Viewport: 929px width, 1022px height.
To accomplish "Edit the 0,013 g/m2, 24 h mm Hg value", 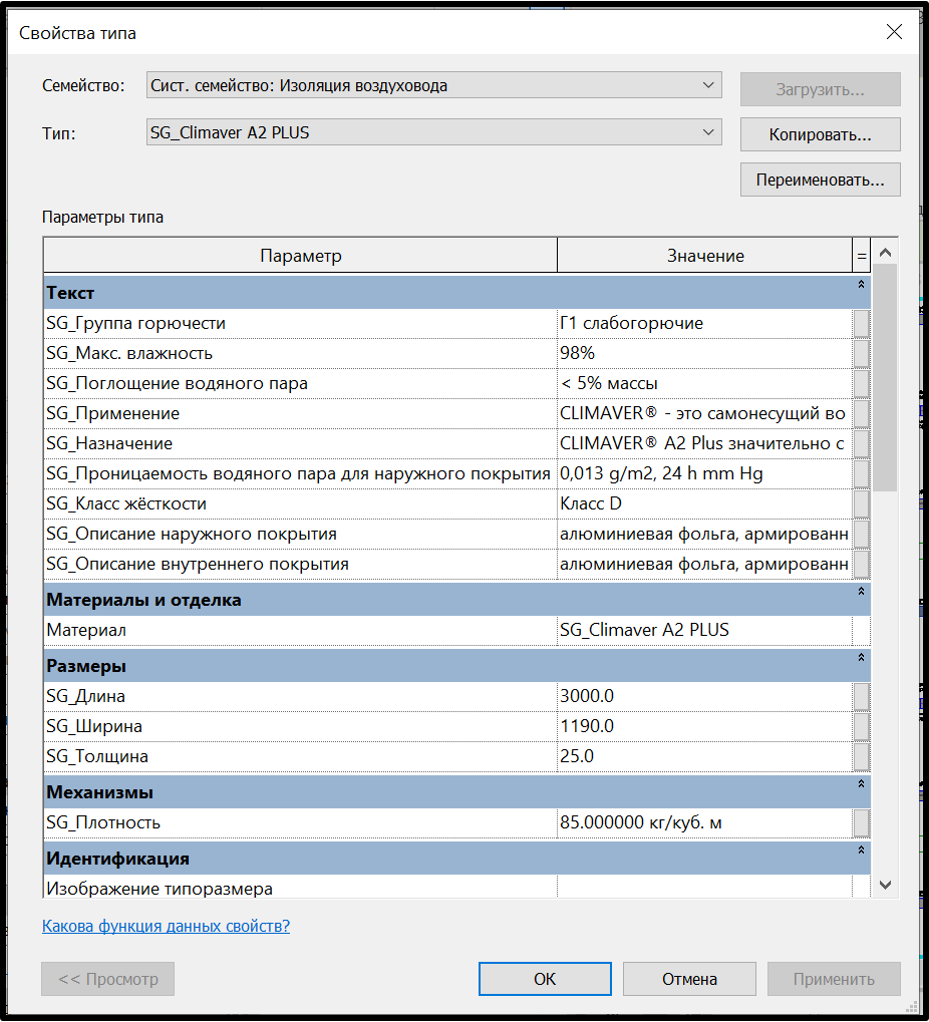I will tap(705, 473).
